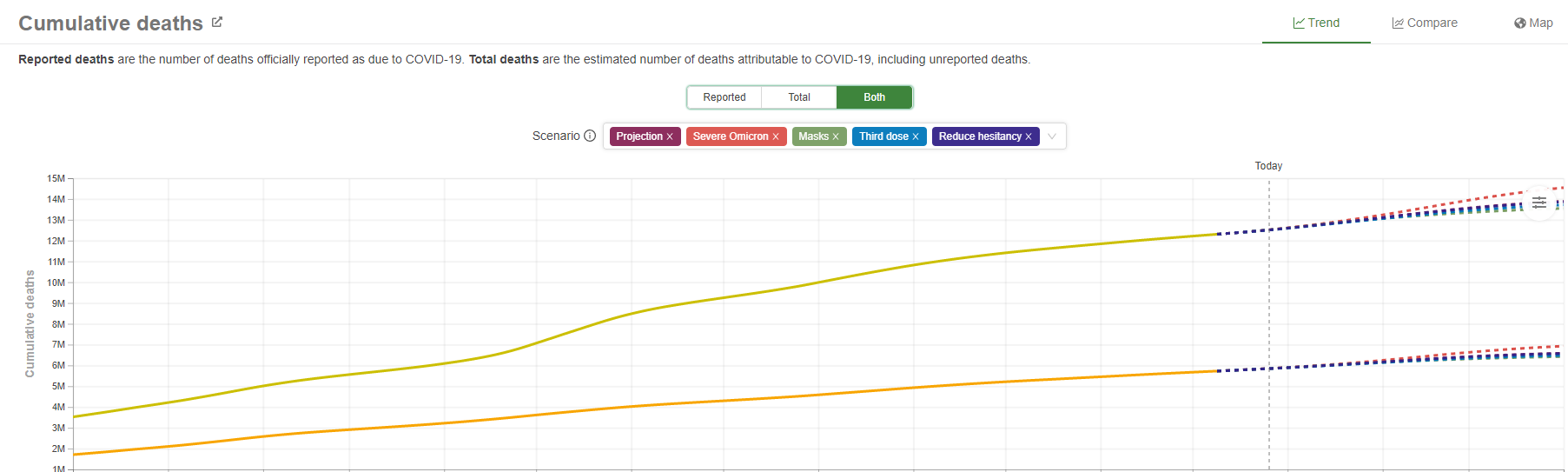Click the Cumulative deaths heading
Image resolution: width=1568 pixels, height=472 pixels.
tap(110, 23)
